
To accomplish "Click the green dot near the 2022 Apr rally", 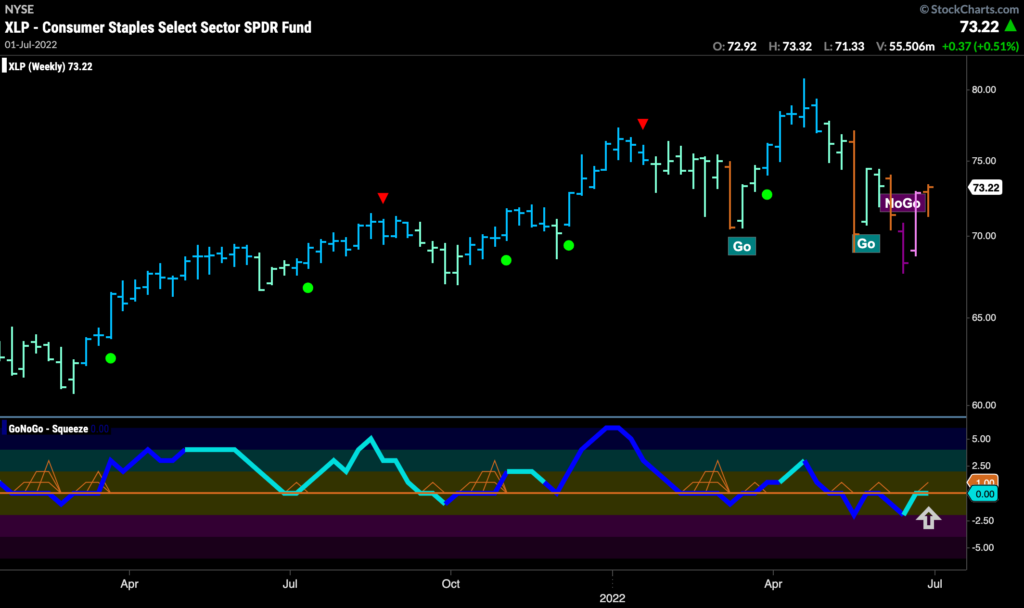I will (x=767, y=195).
